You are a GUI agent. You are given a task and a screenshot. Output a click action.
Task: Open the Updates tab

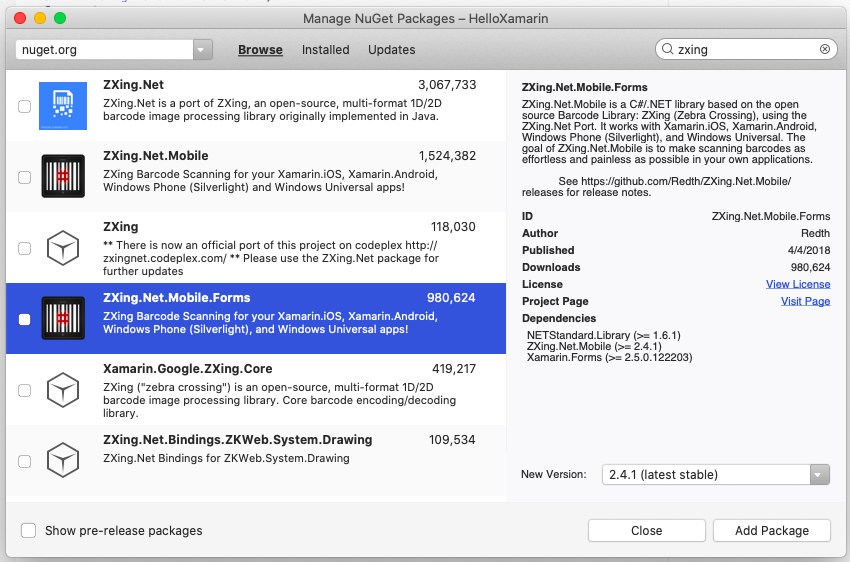point(391,49)
